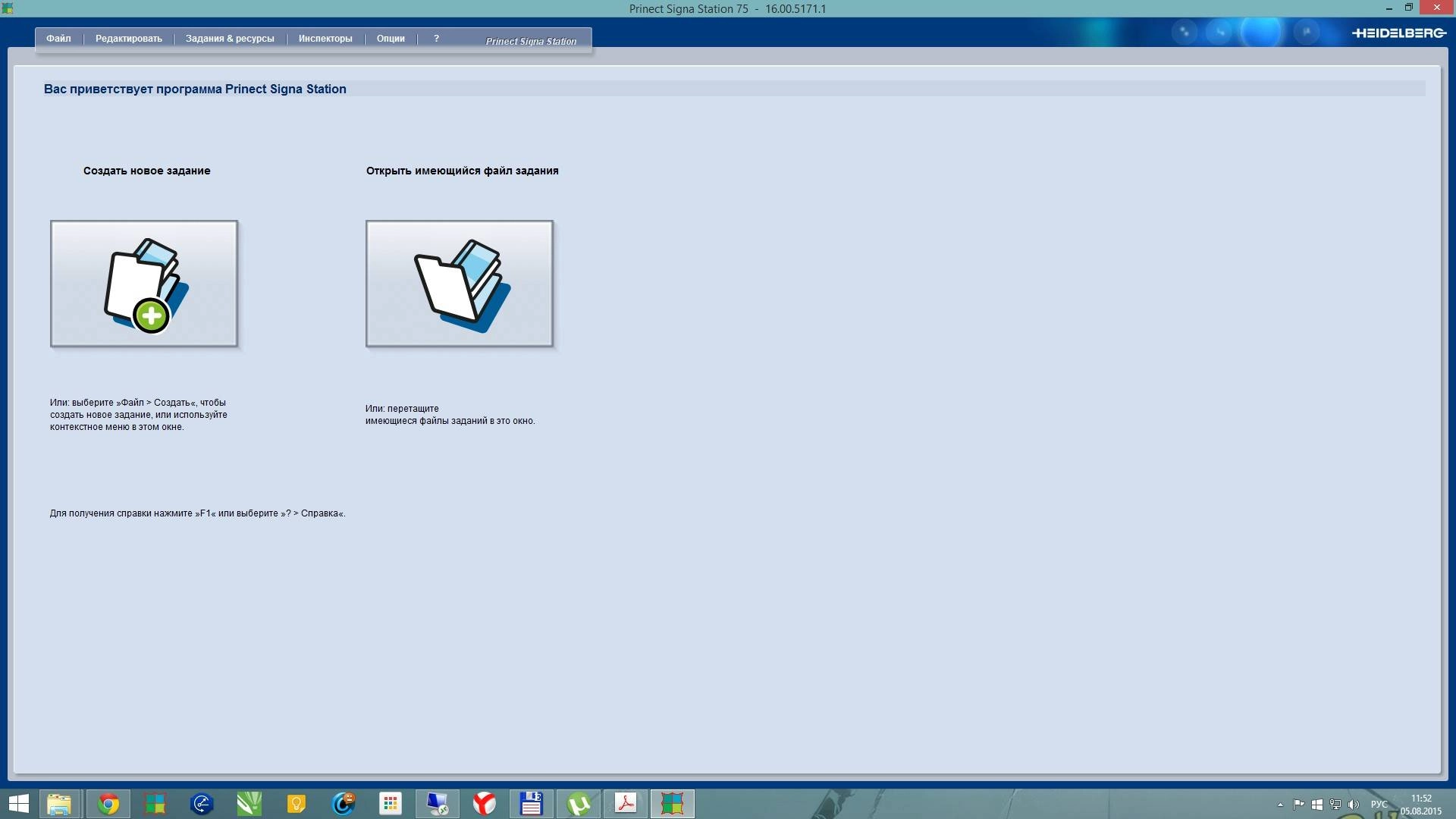Open Adobe Acrobat from taskbar

pos(626,804)
